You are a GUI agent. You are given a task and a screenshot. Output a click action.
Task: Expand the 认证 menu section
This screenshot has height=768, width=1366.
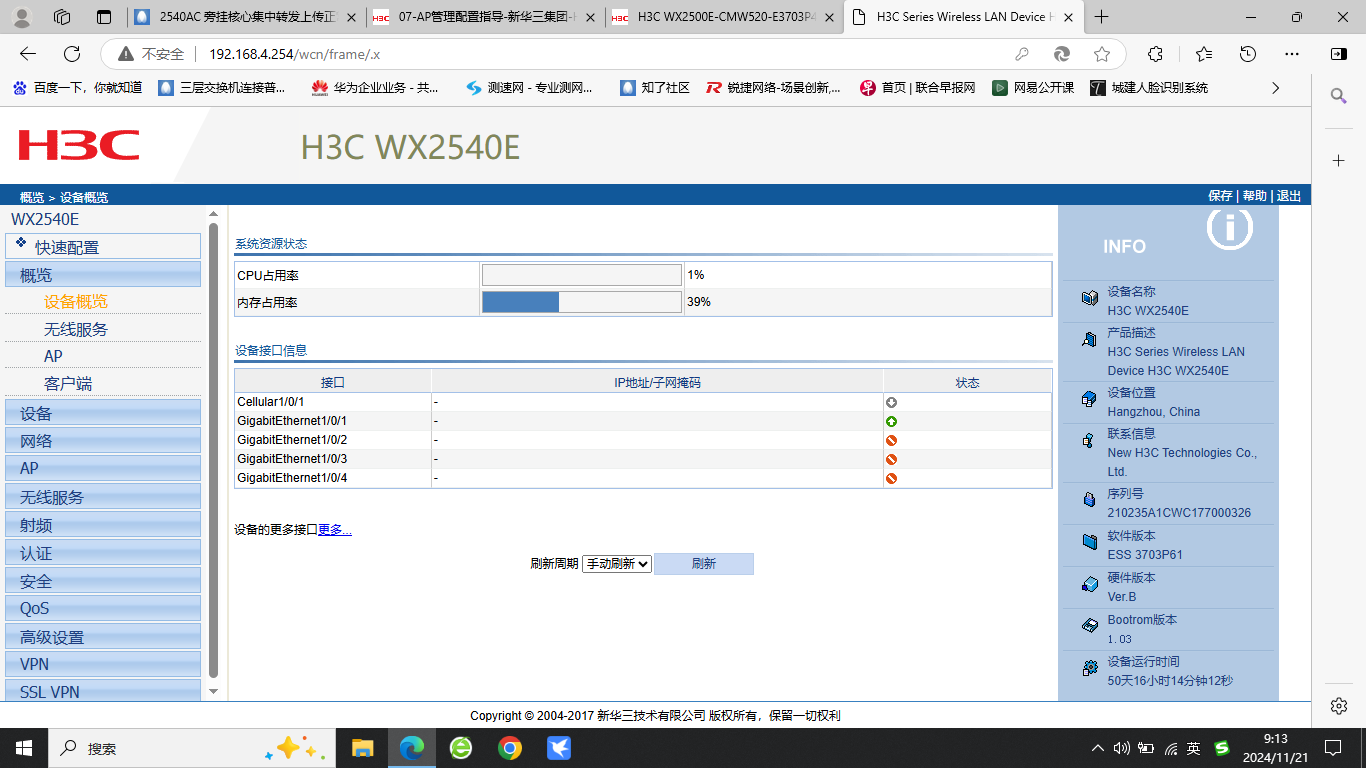103,553
